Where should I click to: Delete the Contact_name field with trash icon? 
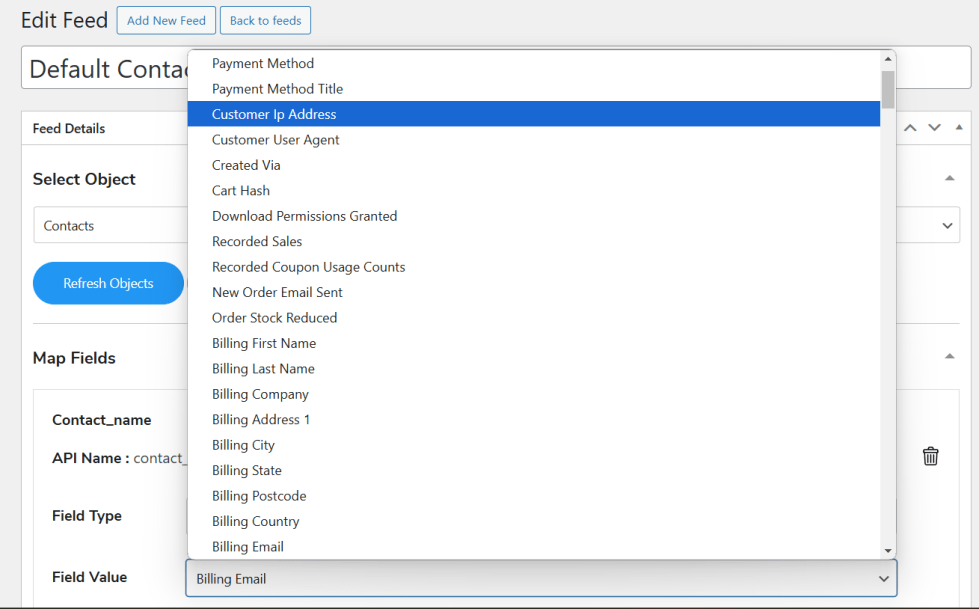tap(930, 456)
